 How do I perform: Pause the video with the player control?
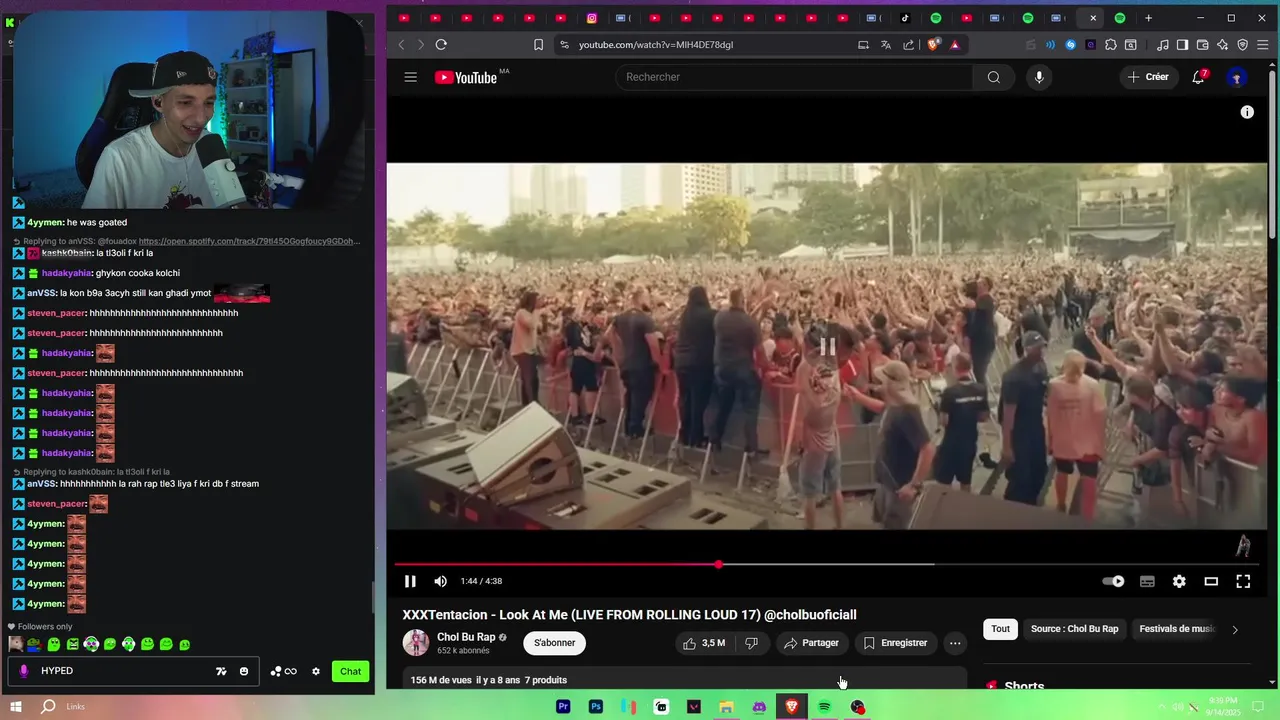[x=410, y=581]
